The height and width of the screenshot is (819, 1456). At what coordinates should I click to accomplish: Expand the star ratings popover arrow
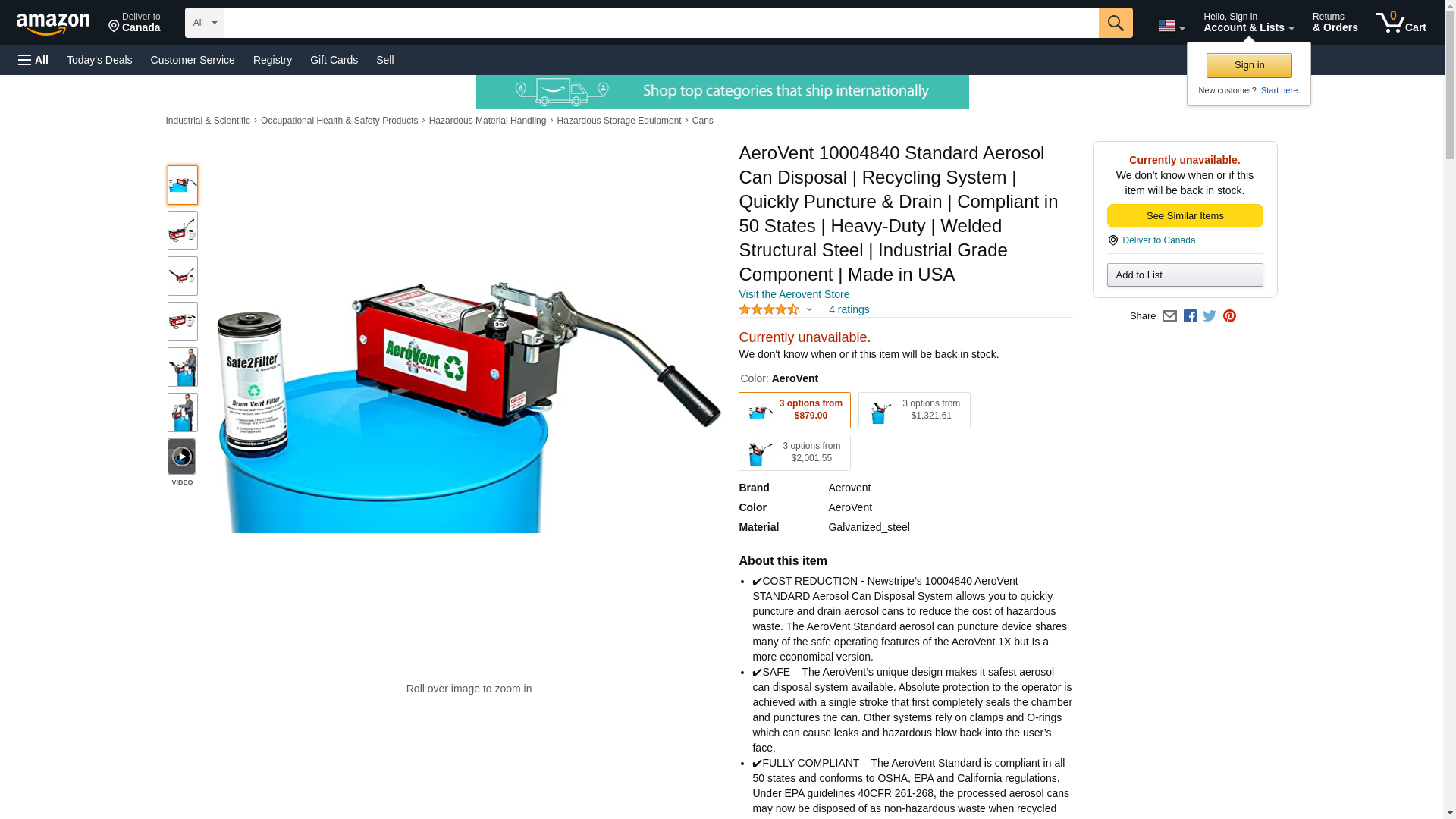point(809,309)
